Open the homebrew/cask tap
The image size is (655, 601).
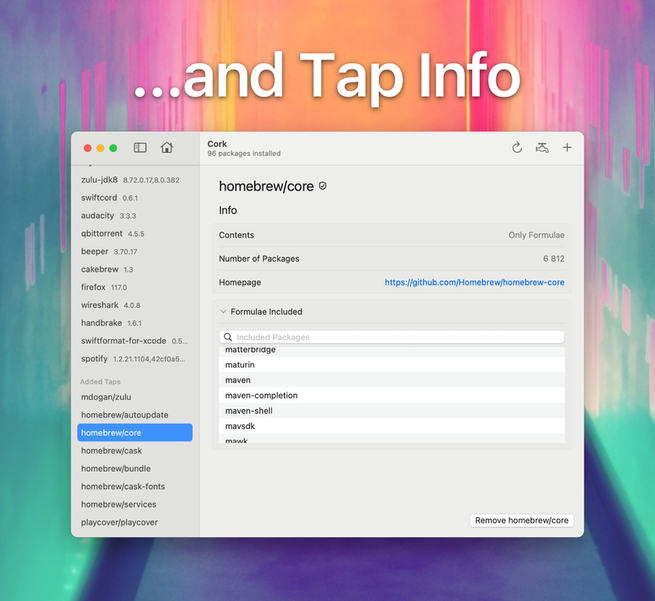coord(135,451)
